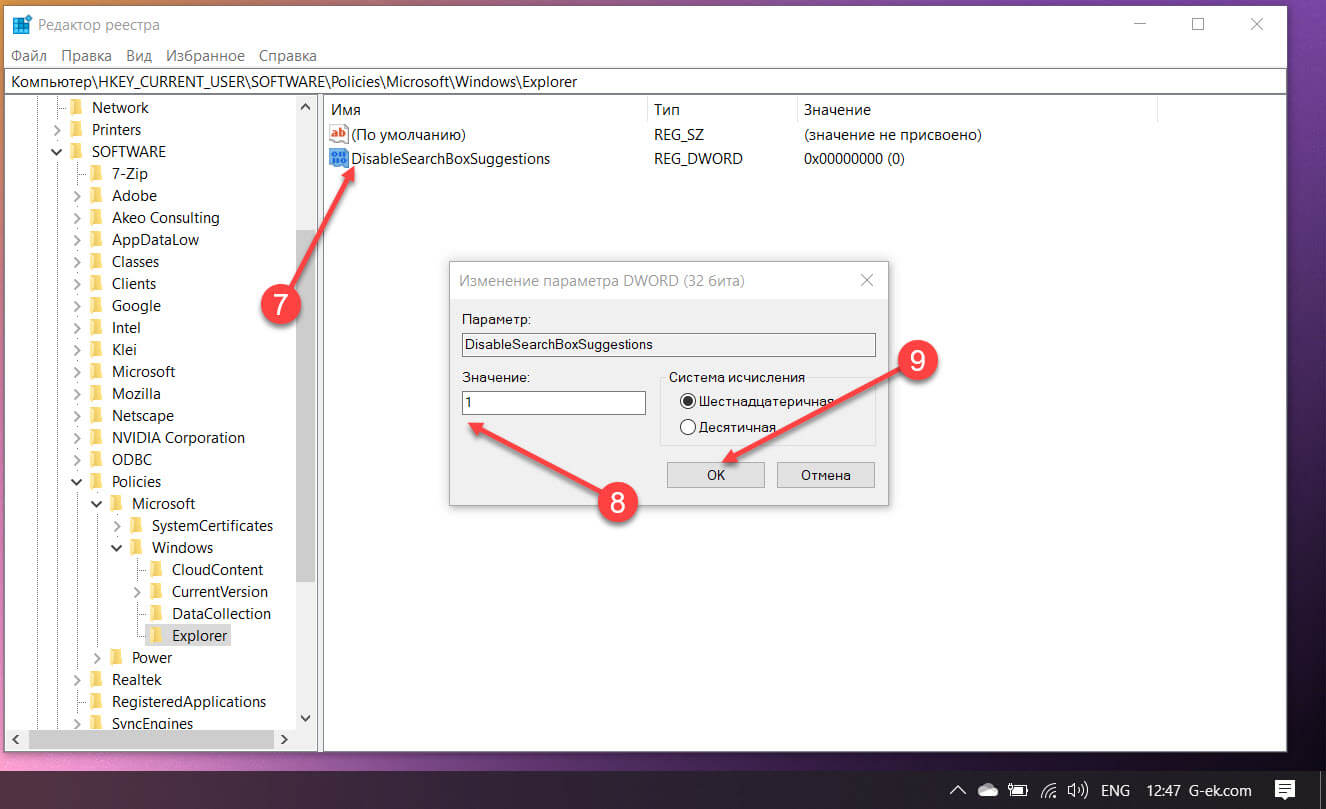1326x809 pixels.
Task: Expand the NVIDIA Corporation node
Action: click(x=77, y=438)
